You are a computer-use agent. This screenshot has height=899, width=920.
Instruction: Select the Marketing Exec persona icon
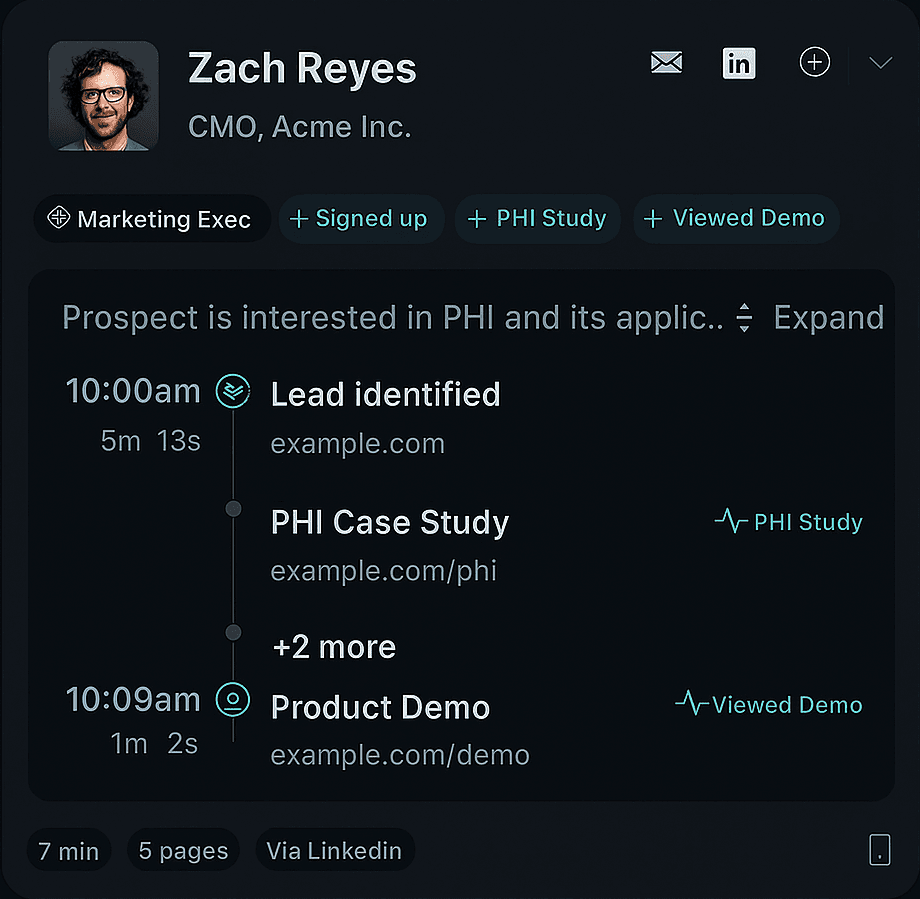(x=60, y=219)
